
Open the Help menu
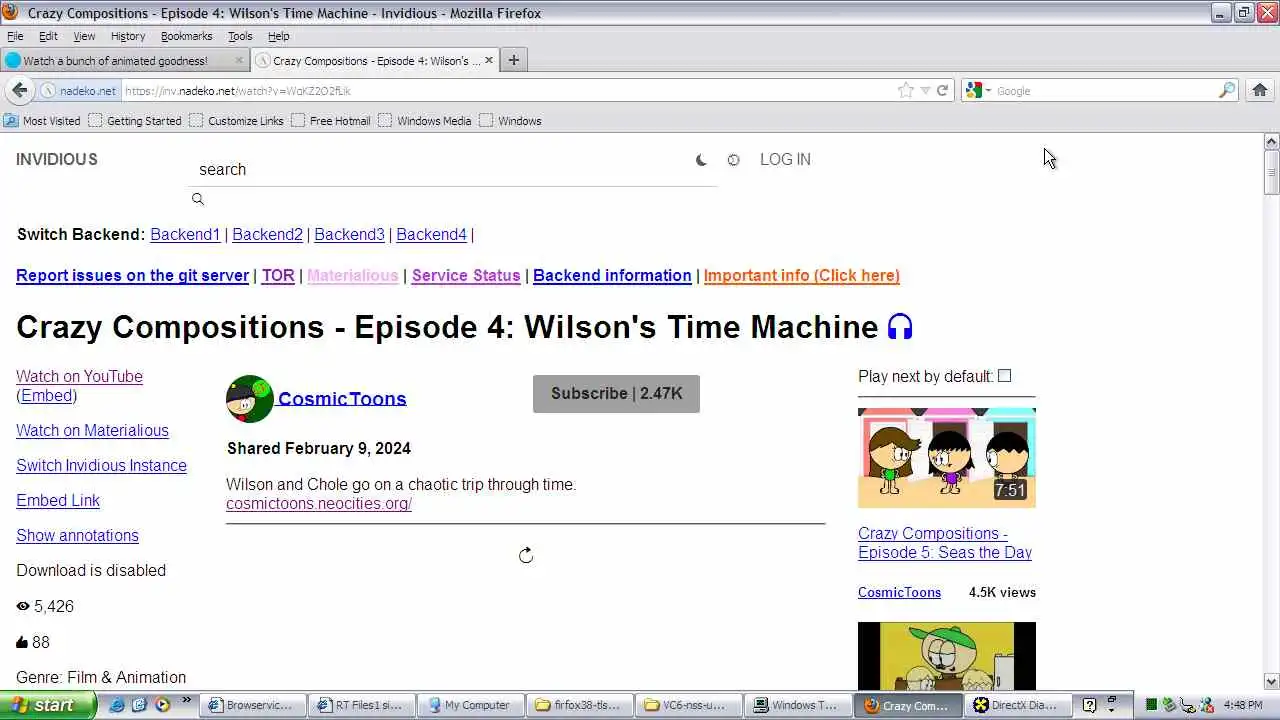click(279, 36)
